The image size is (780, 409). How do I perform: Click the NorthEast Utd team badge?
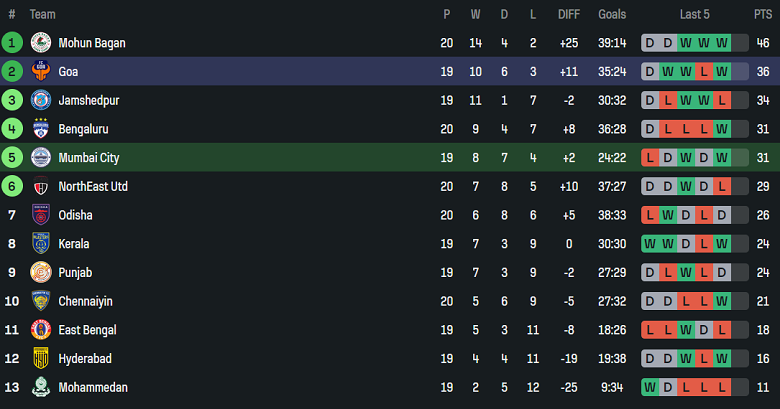click(41, 186)
